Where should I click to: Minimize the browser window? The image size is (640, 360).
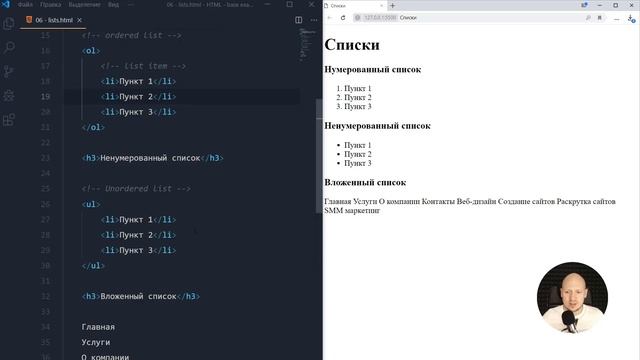tap(600, 5)
